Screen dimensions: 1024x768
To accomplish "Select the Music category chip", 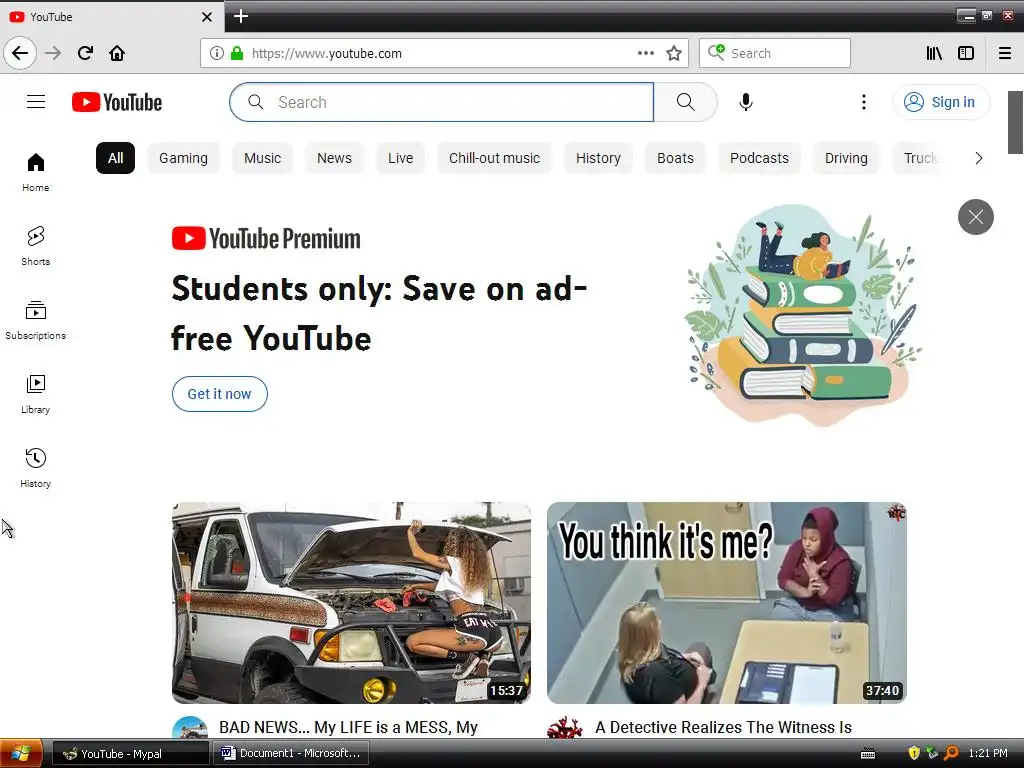I will 263,158.
